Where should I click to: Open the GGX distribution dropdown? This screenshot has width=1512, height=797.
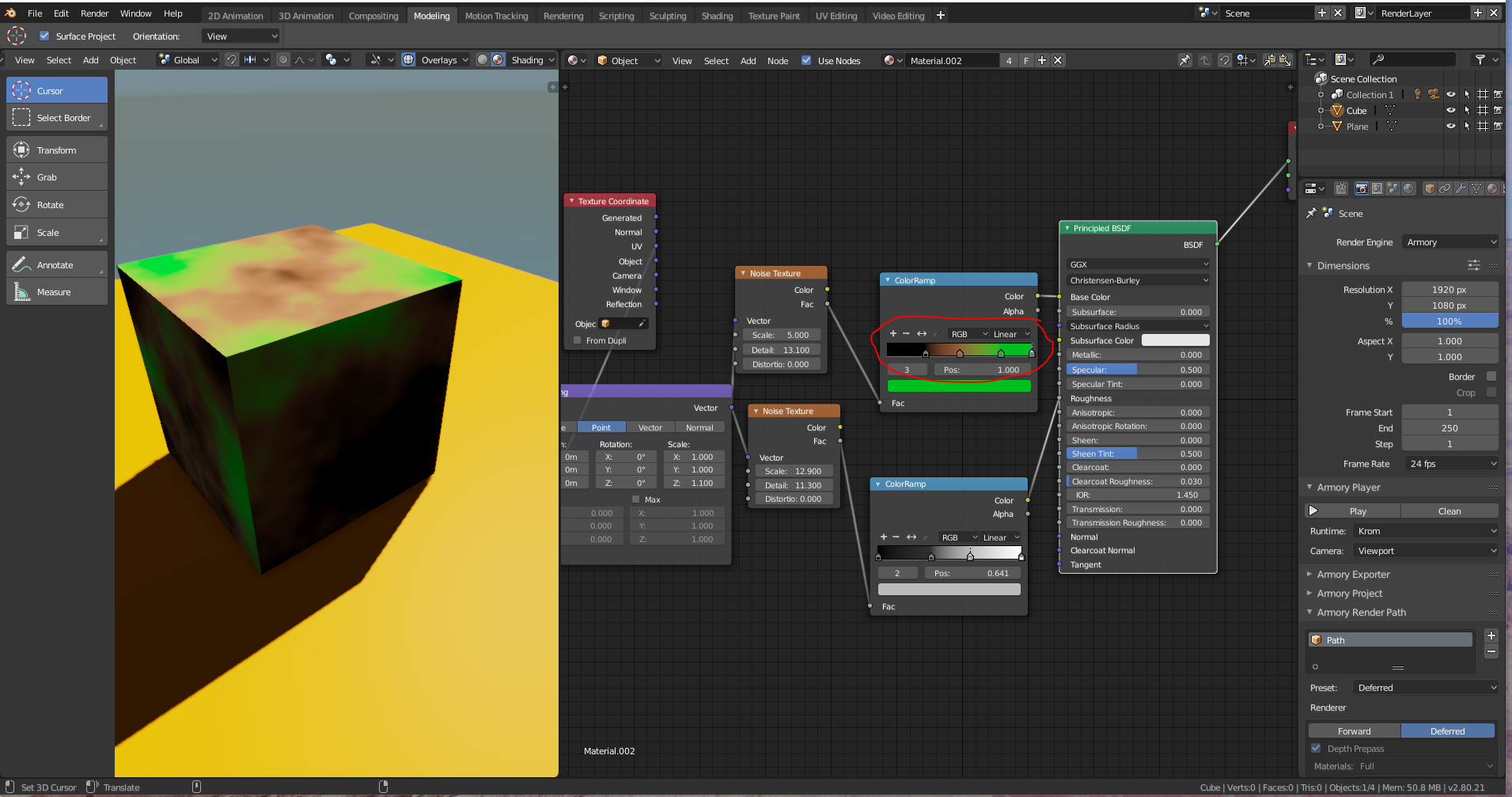click(x=1138, y=264)
